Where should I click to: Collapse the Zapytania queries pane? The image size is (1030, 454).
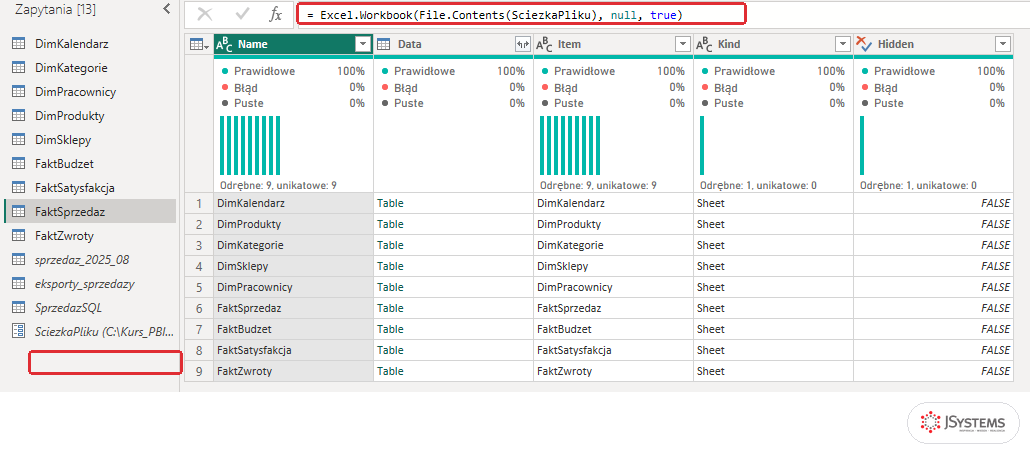pyautogui.click(x=166, y=9)
